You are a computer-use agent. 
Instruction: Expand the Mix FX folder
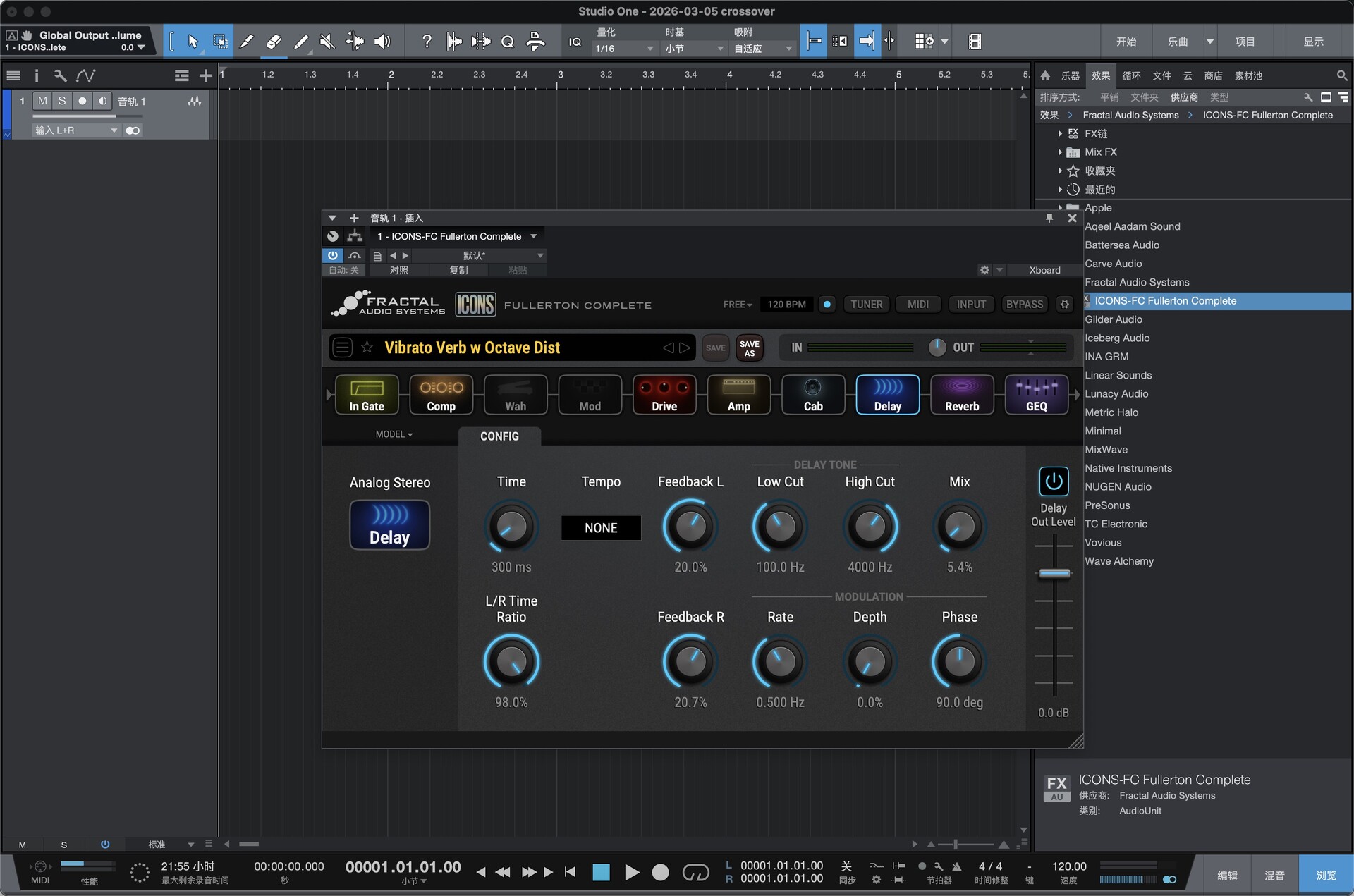(x=1059, y=152)
